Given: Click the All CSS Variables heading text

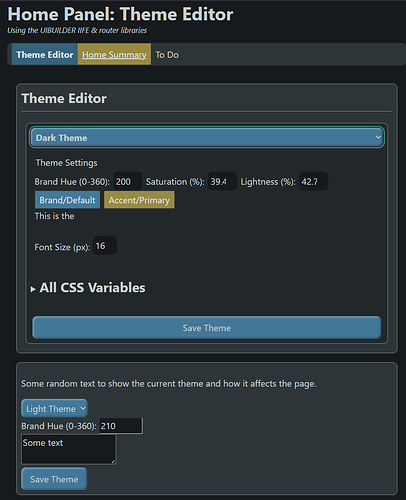Looking at the screenshot, I should point(92,288).
